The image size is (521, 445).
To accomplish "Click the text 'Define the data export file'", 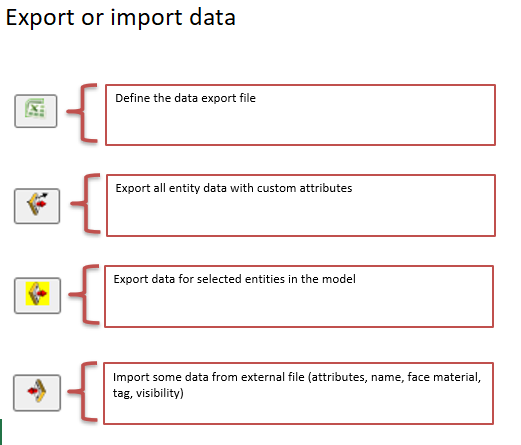I will pos(185,98).
